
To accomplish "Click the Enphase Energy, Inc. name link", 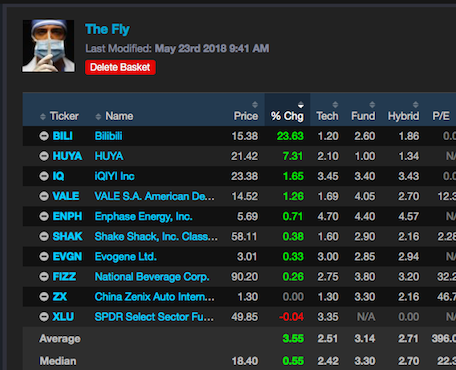I will point(144,216).
